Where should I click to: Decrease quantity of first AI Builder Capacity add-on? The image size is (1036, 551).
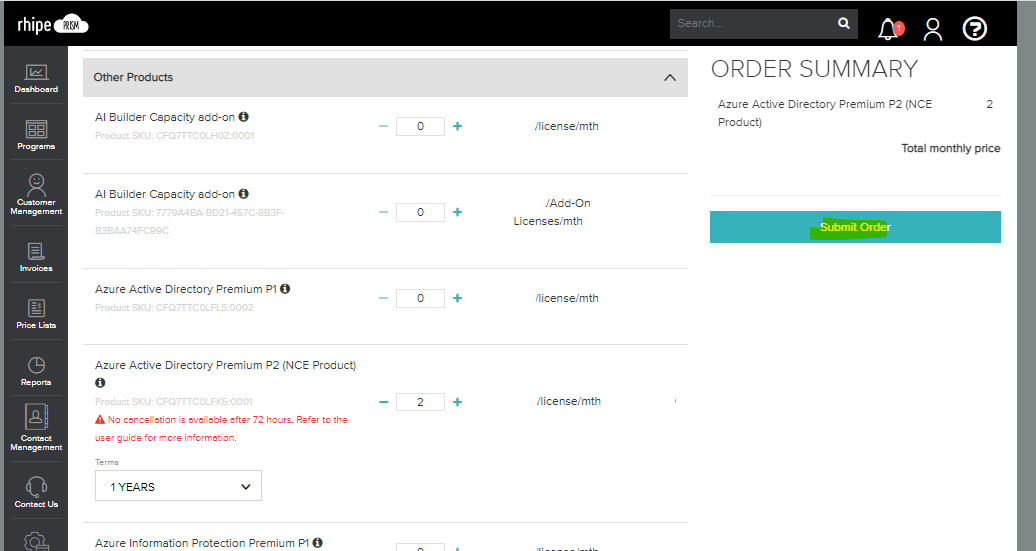click(383, 126)
